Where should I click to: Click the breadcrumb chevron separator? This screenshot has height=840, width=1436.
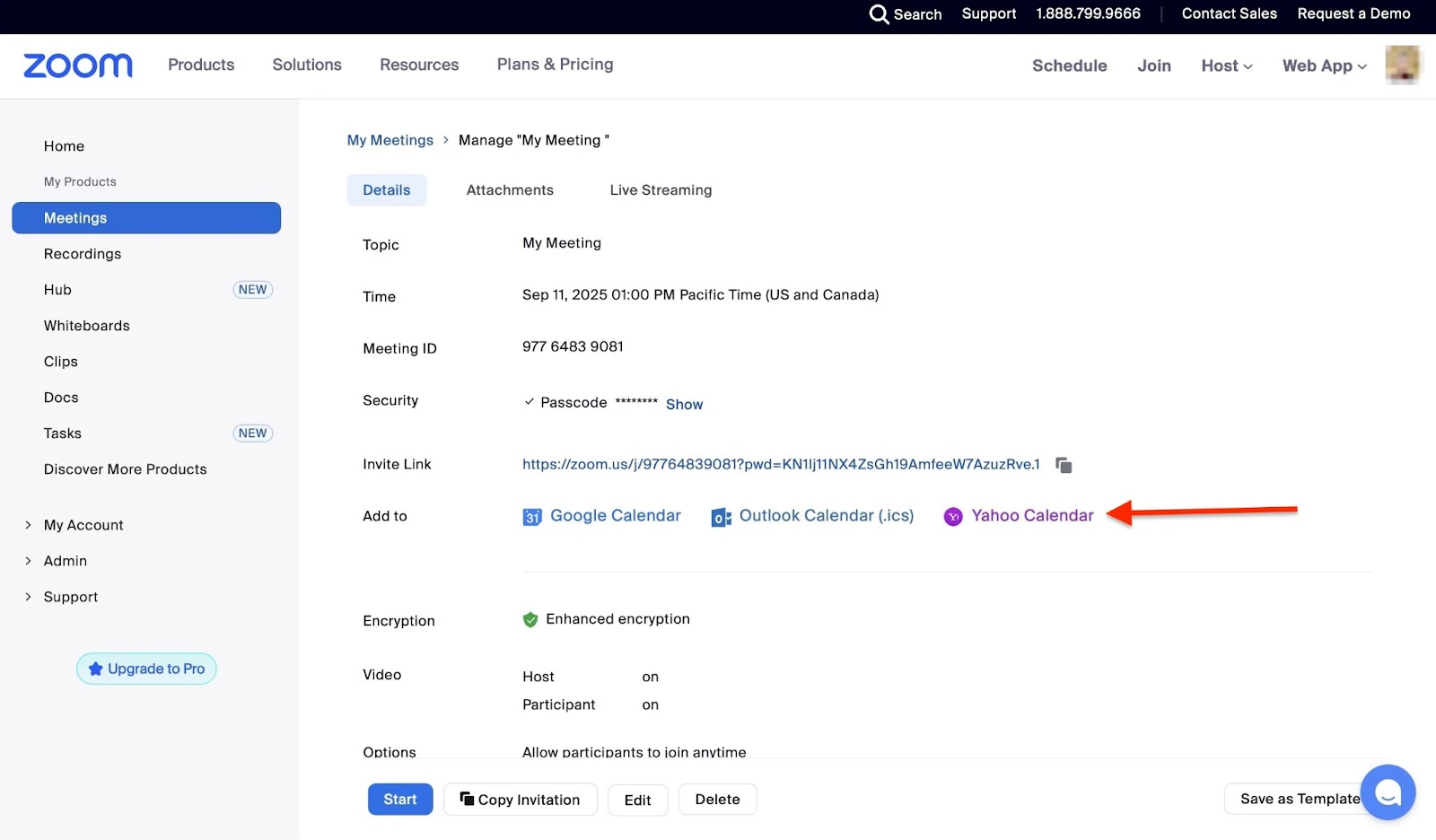click(x=446, y=140)
